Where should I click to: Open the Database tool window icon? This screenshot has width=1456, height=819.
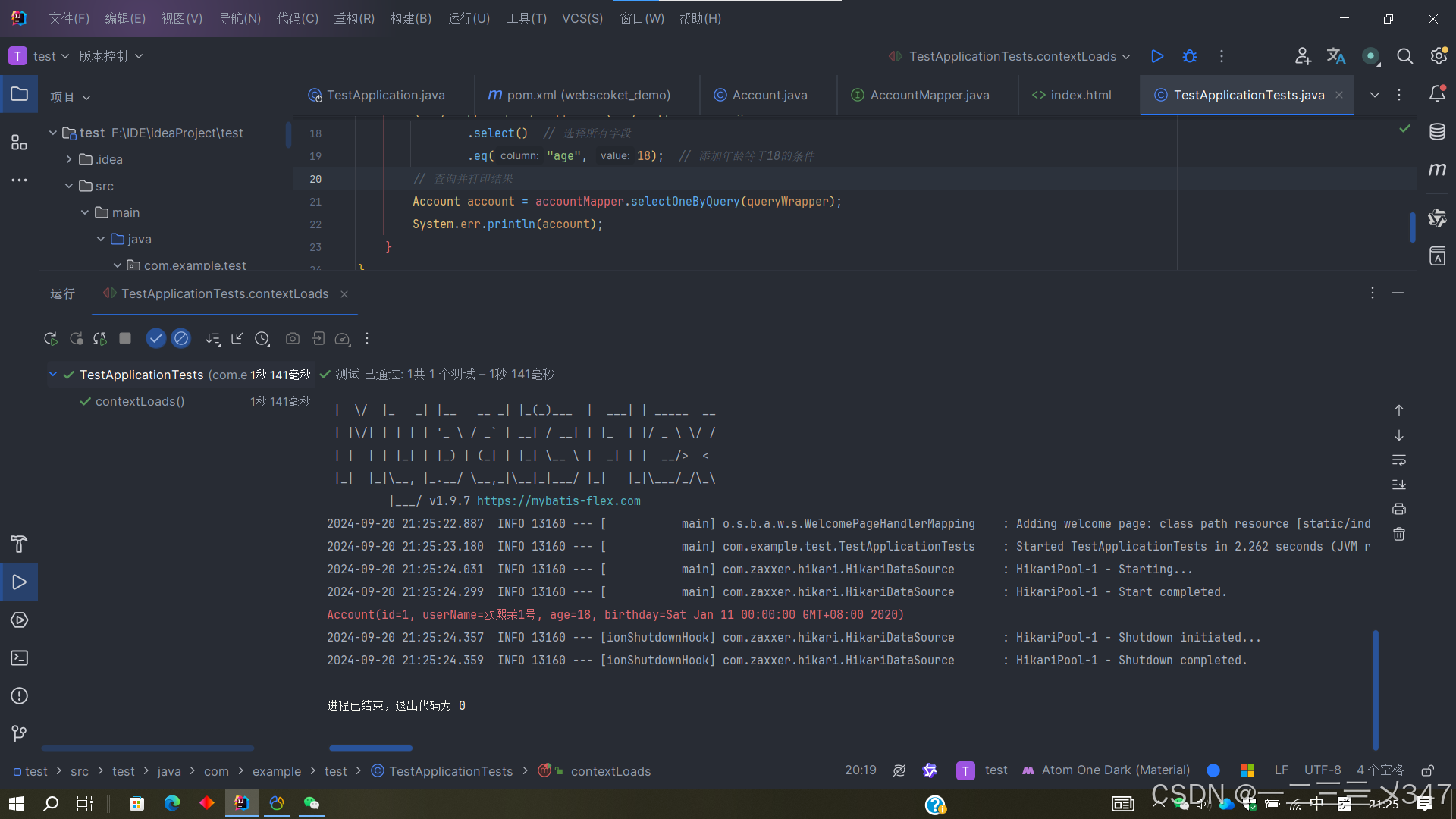click(1437, 132)
